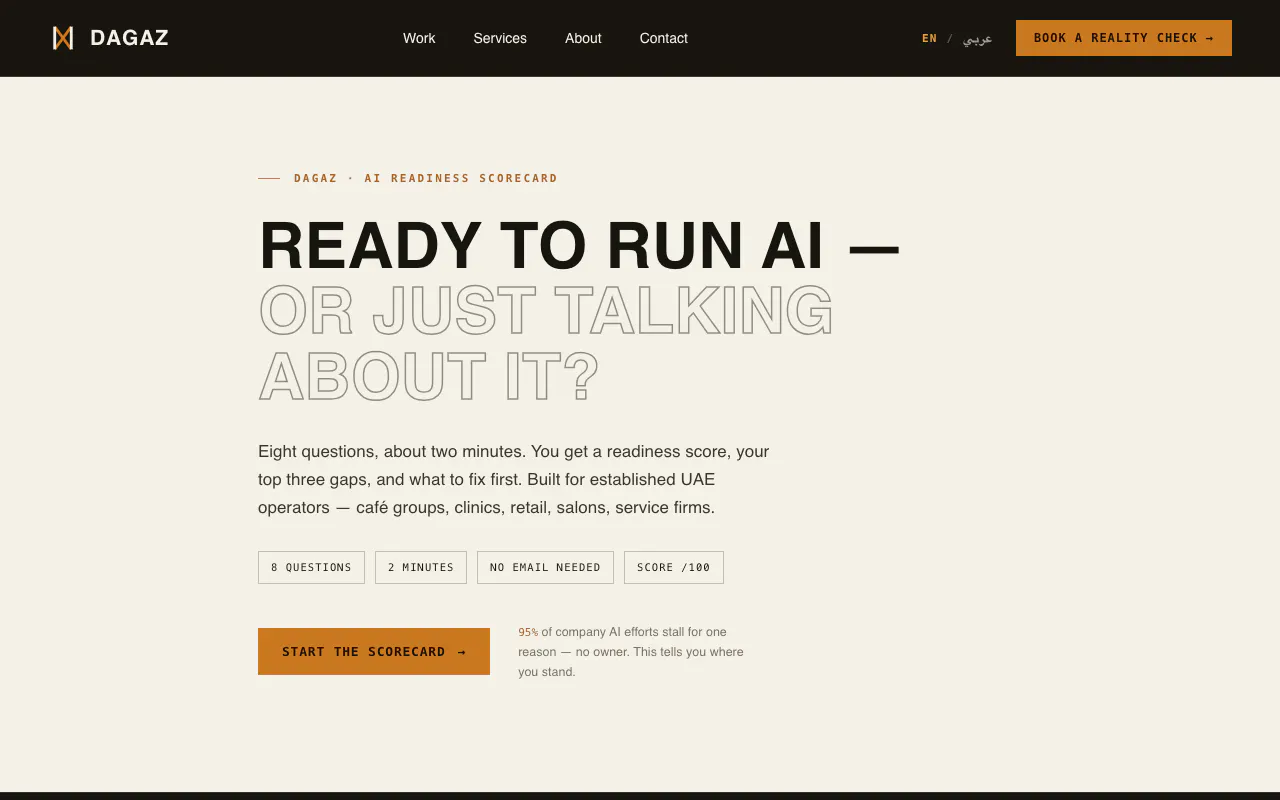Click Book a Reality Check button
Screen dimensions: 1280x800
point(1124,38)
